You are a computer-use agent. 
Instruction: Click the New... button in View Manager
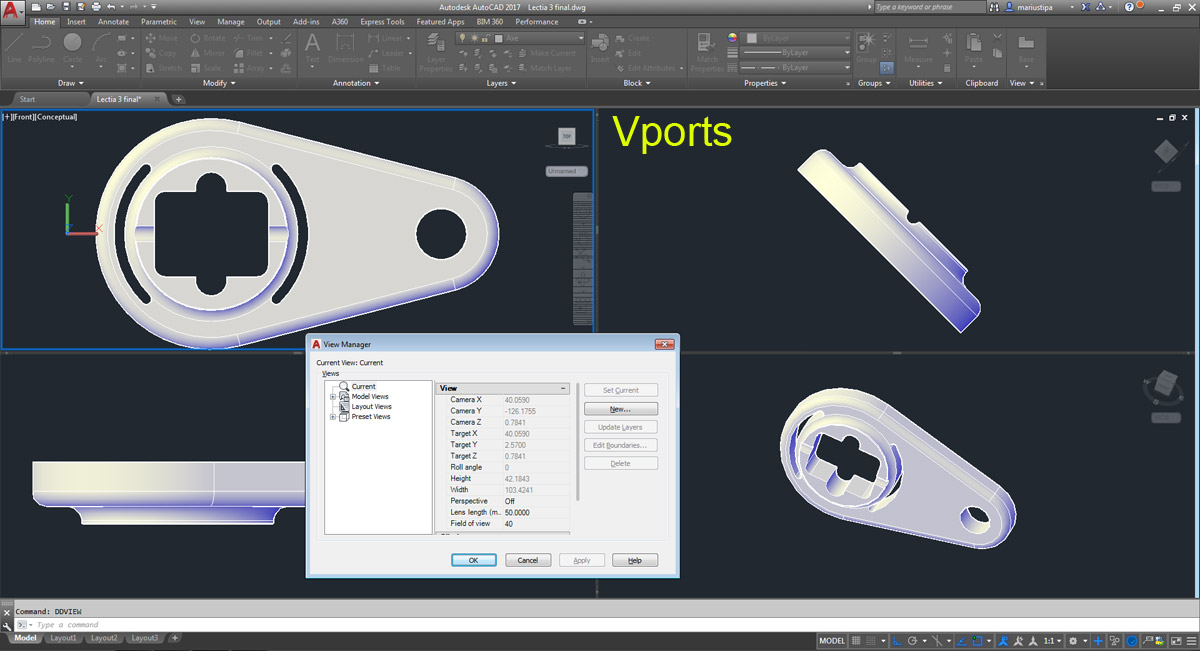(x=621, y=409)
